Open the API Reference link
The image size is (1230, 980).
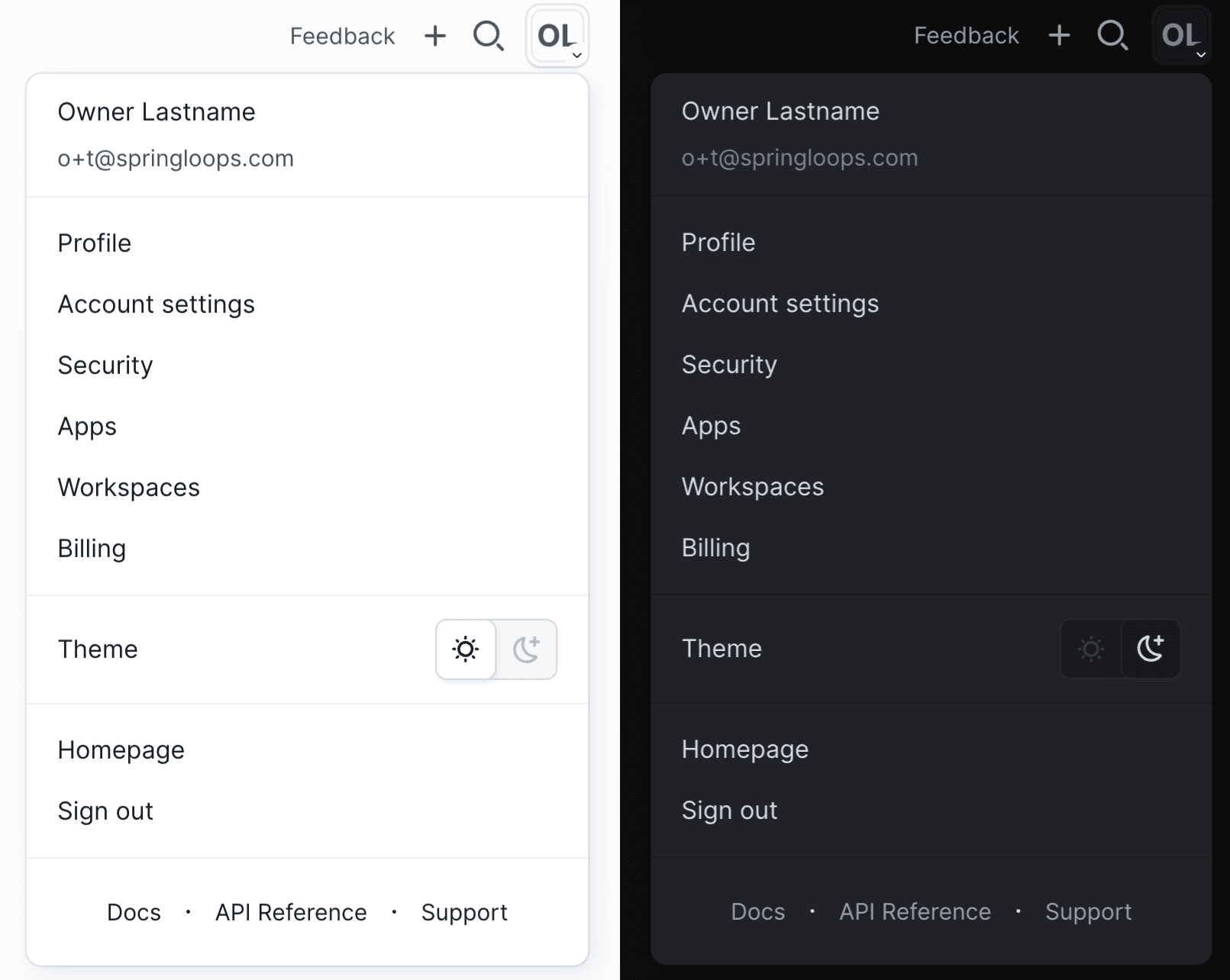tap(291, 911)
